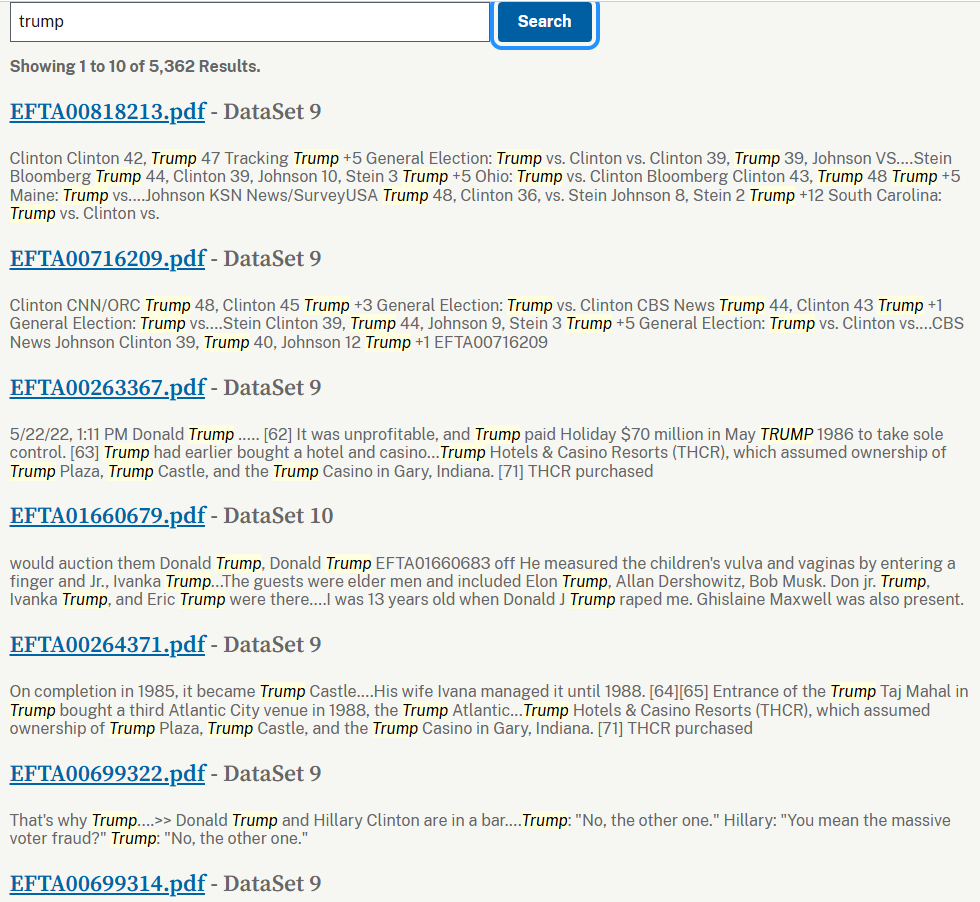Click the DataSet 9 label beside EFTA00264371.pdf

click(x=272, y=645)
